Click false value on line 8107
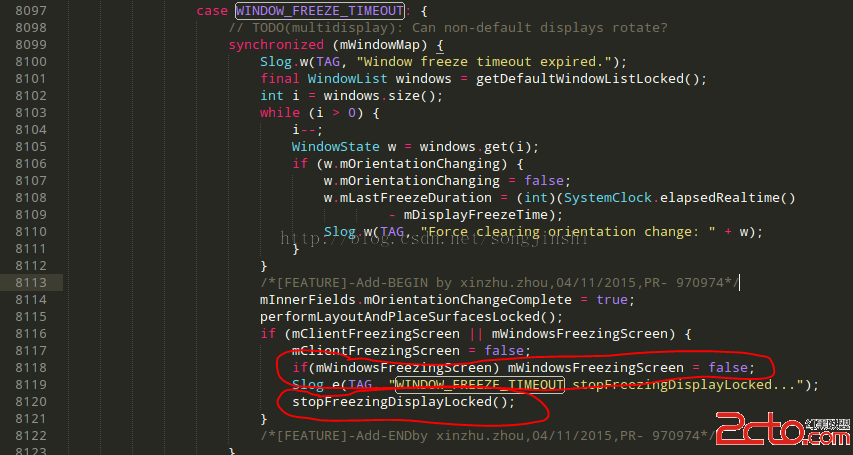The height and width of the screenshot is (455, 853). click(544, 181)
